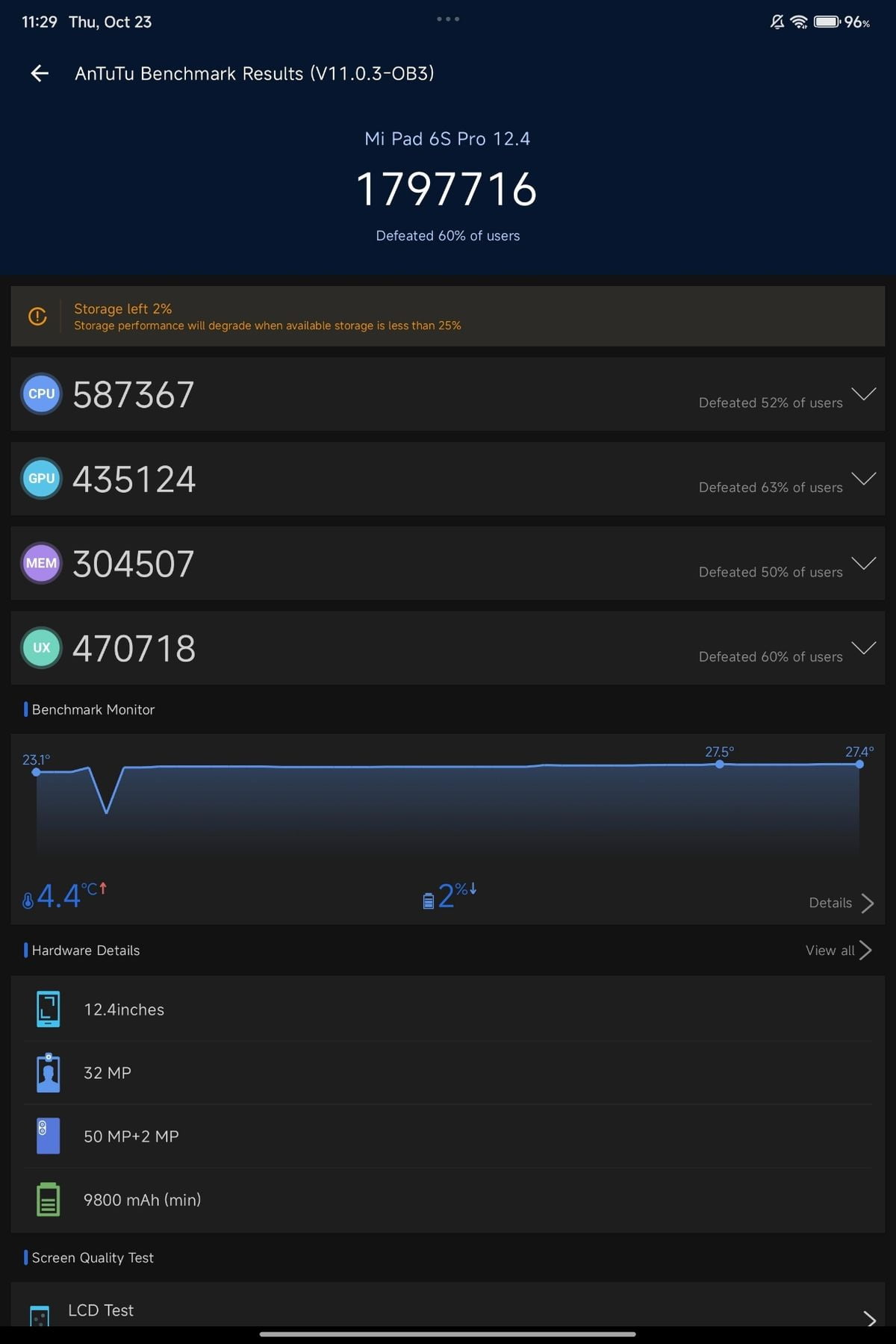Image resolution: width=896 pixels, height=1344 pixels.
Task: Tap the LCD Test label
Action: point(101,1310)
